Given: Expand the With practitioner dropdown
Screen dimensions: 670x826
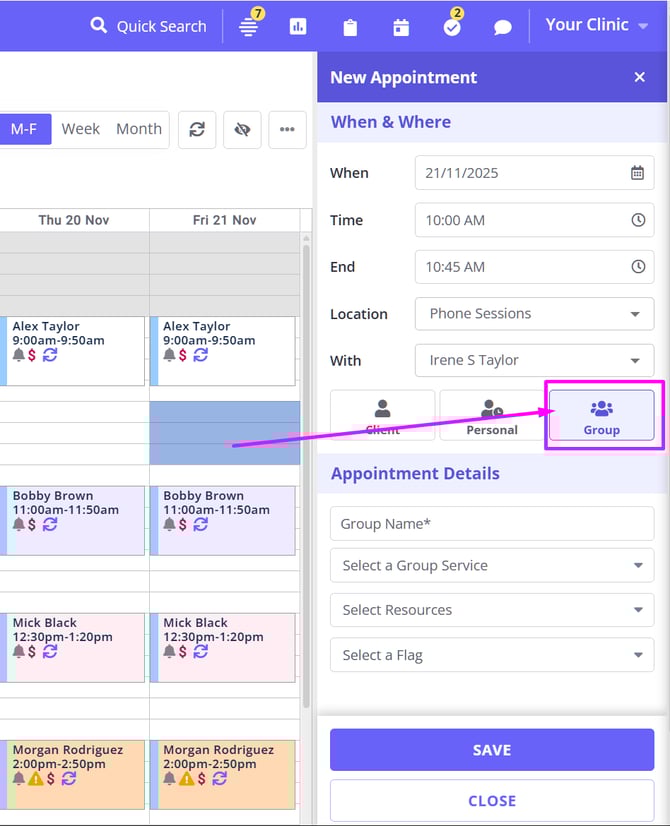Looking at the screenshot, I should [x=534, y=361].
